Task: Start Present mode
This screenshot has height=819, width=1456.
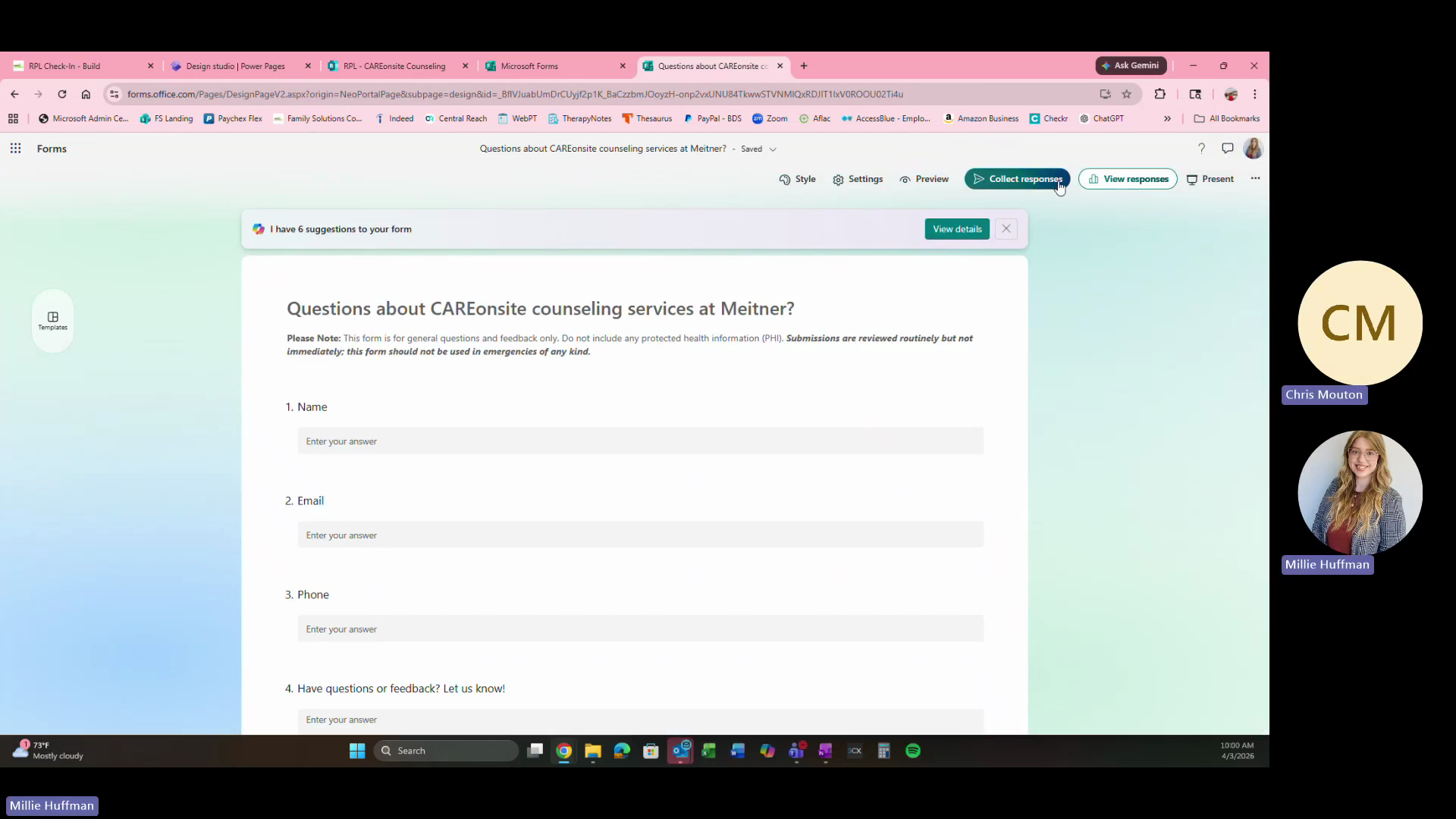Action: (1210, 179)
